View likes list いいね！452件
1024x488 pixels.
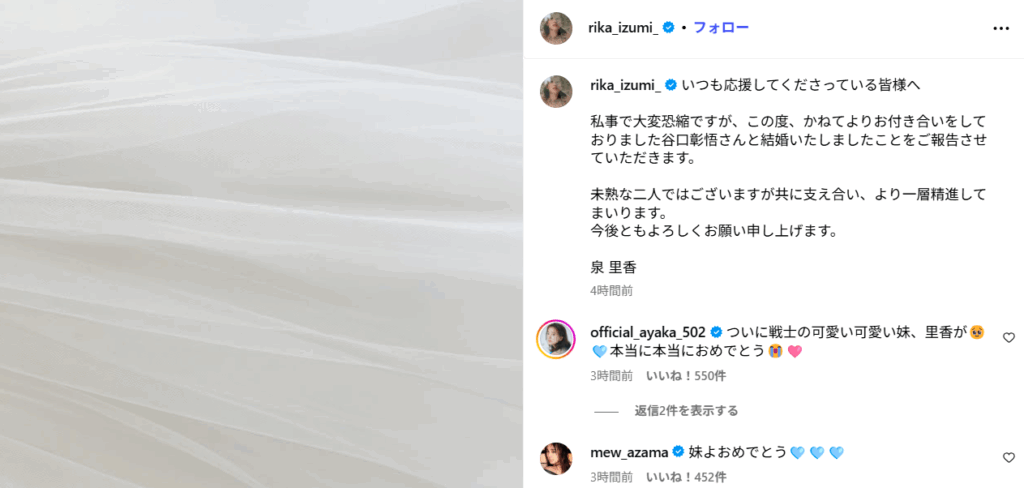click(686, 478)
